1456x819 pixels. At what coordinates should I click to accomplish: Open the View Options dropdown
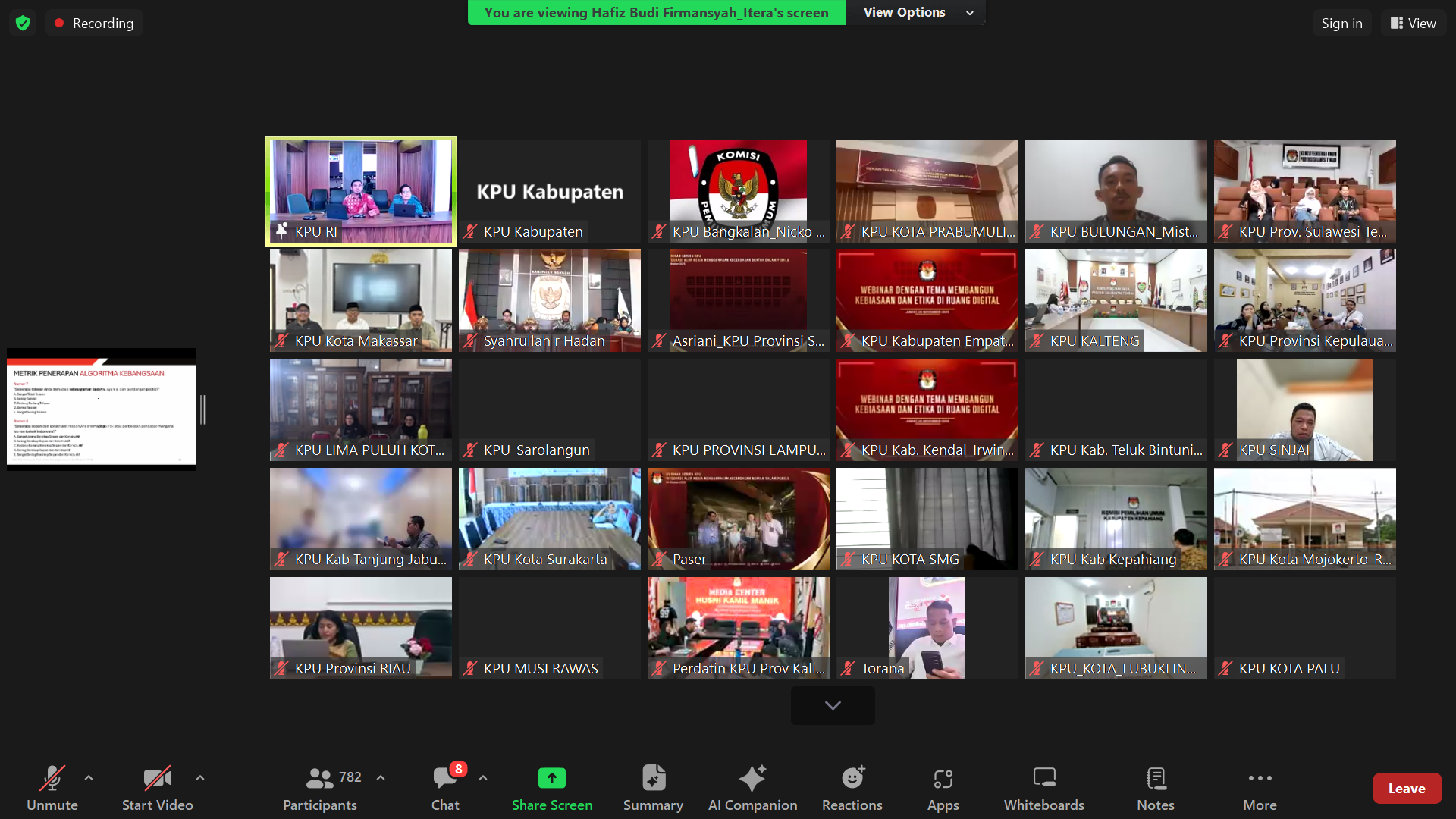(x=917, y=12)
